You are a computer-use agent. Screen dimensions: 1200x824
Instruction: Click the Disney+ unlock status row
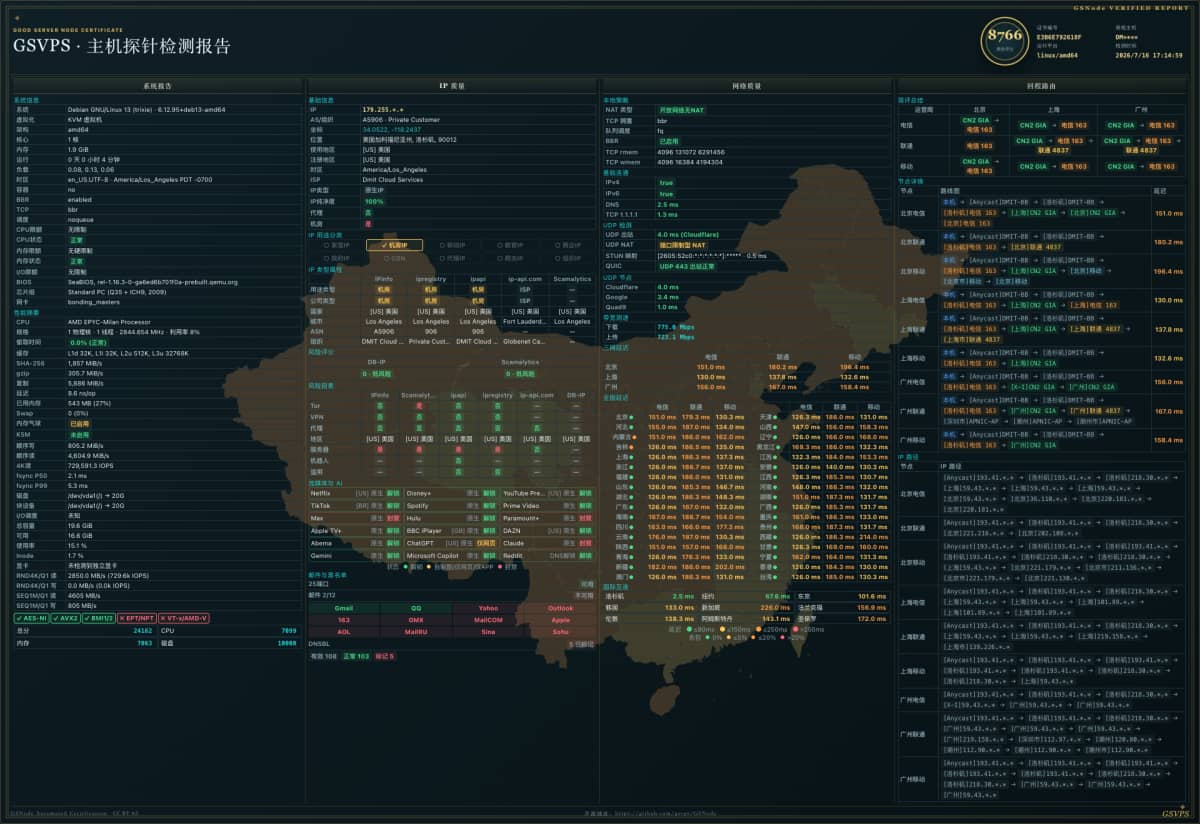[x=451, y=493]
